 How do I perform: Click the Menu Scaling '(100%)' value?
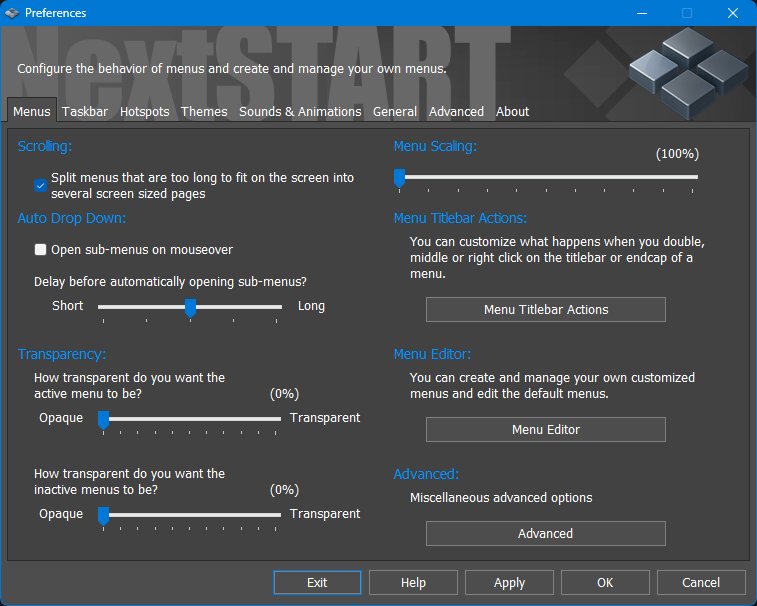[677, 154]
